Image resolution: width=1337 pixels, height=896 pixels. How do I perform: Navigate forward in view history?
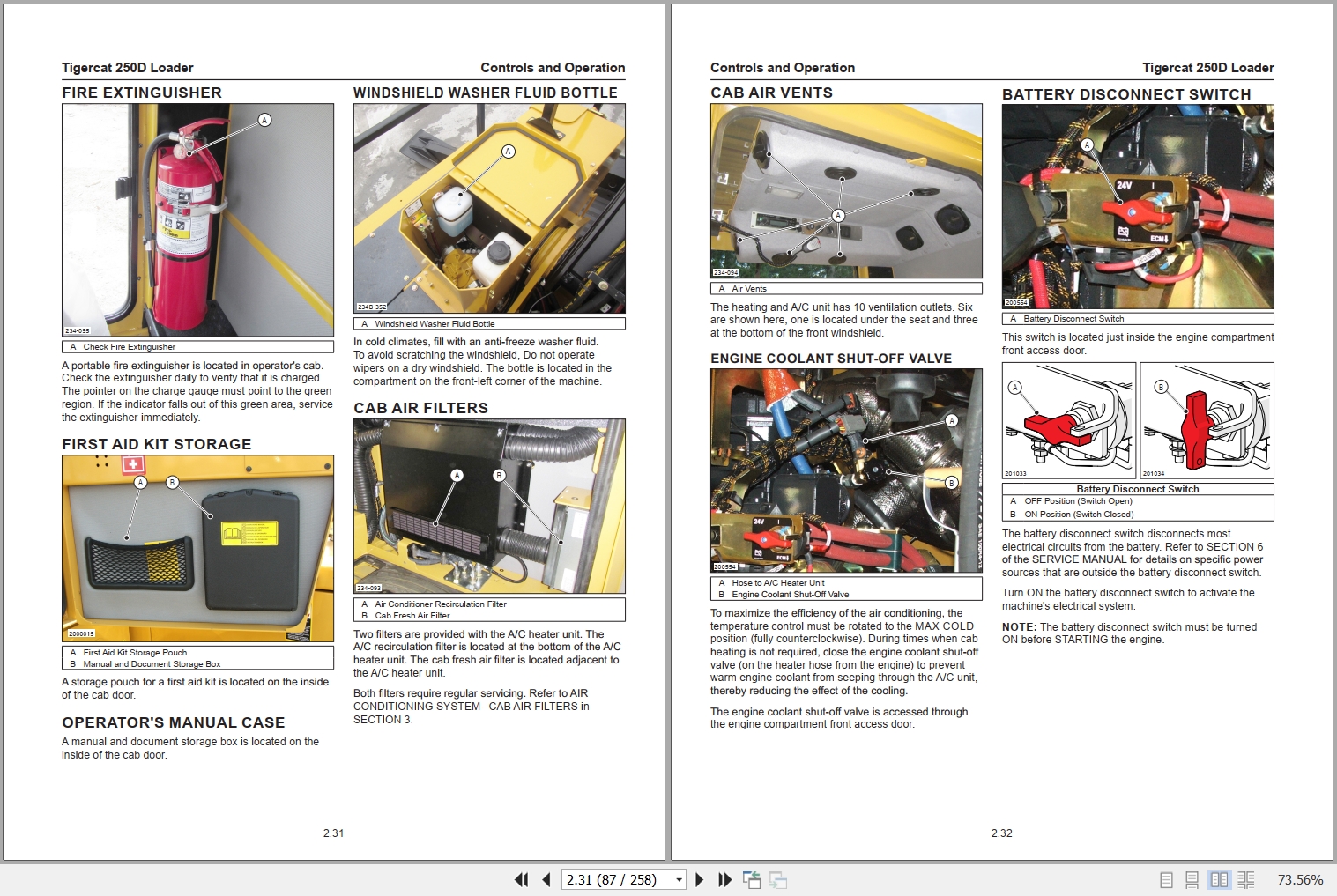[x=777, y=879]
